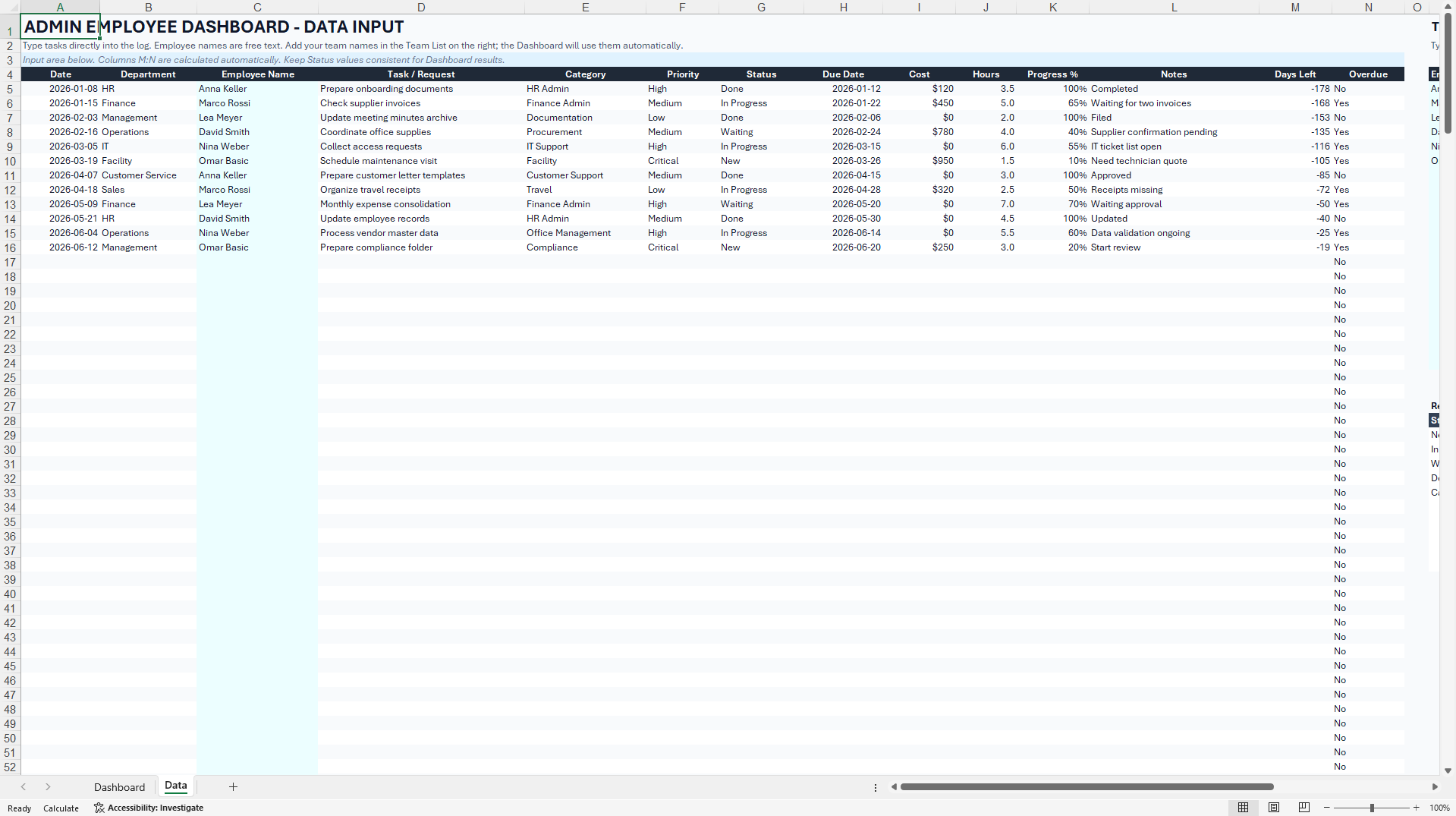Add a new sheet with plus icon
Image resolution: width=1456 pixels, height=816 pixels.
233,787
